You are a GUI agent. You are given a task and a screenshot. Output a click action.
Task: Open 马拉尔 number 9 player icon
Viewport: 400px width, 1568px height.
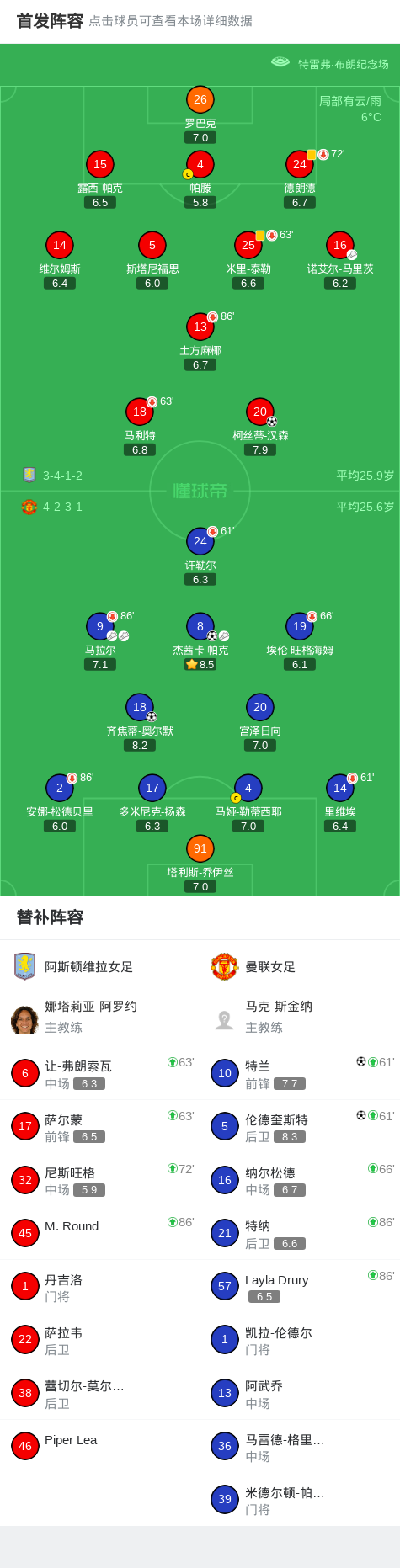[100, 626]
